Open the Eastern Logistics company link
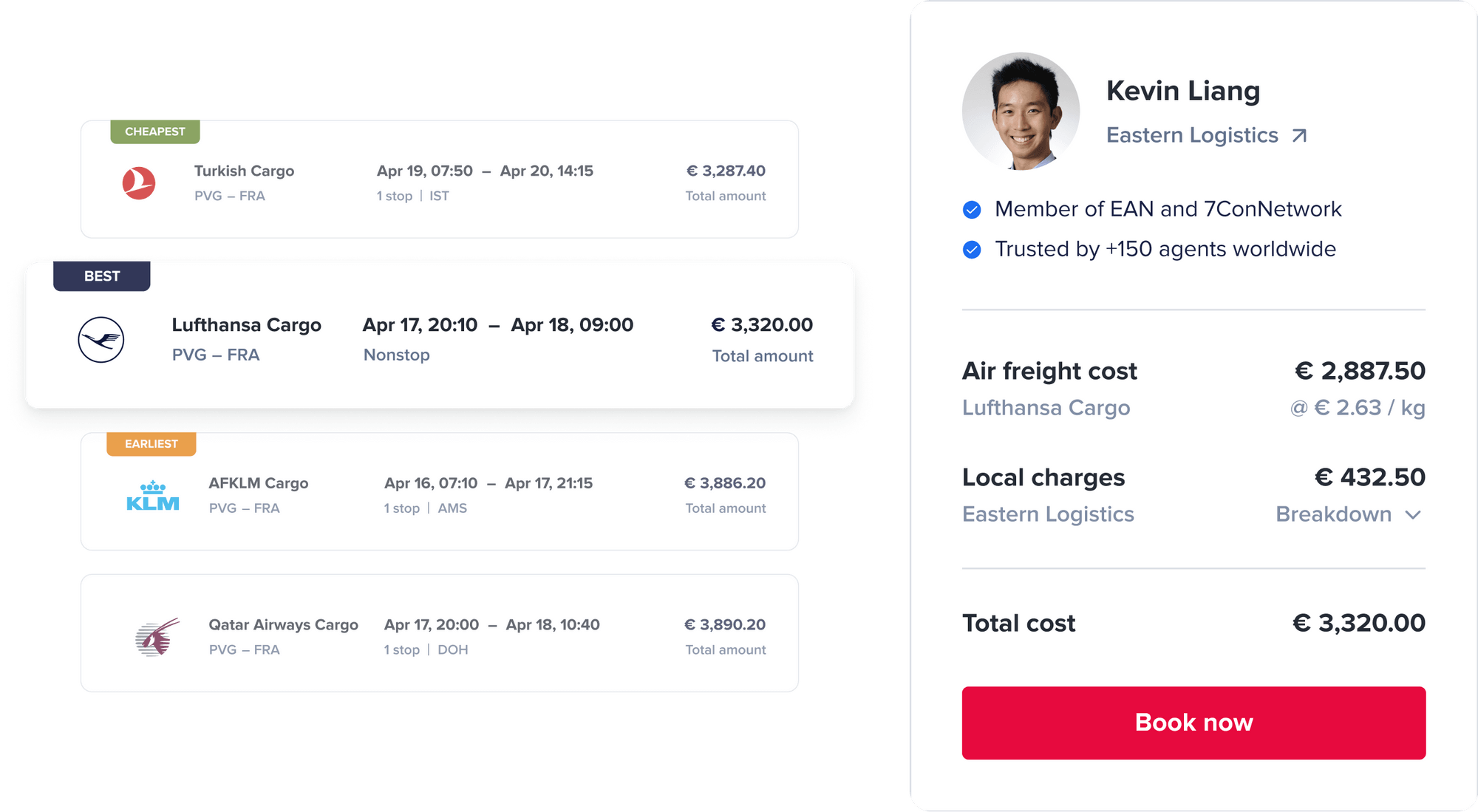This screenshot has width=1478, height=812. click(x=1191, y=135)
